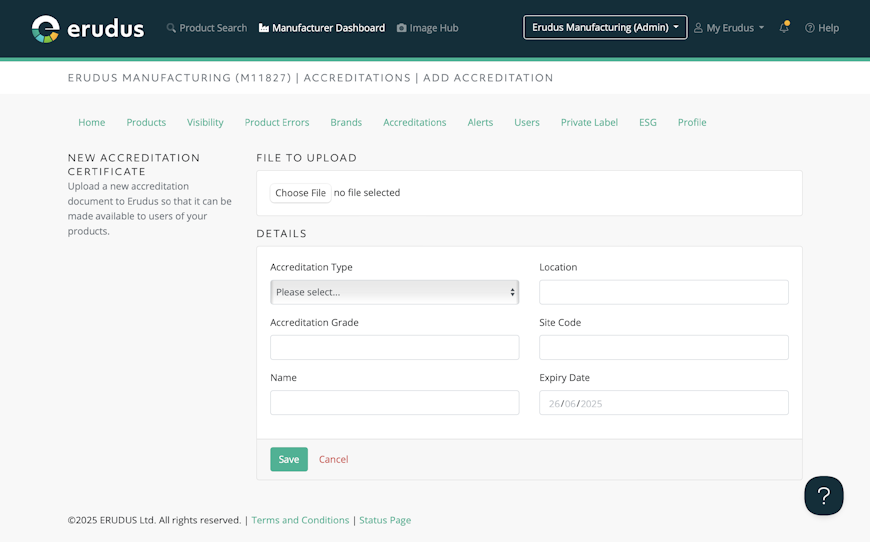The image size is (870, 542).
Task: Focus the Name input field
Action: tap(394, 402)
